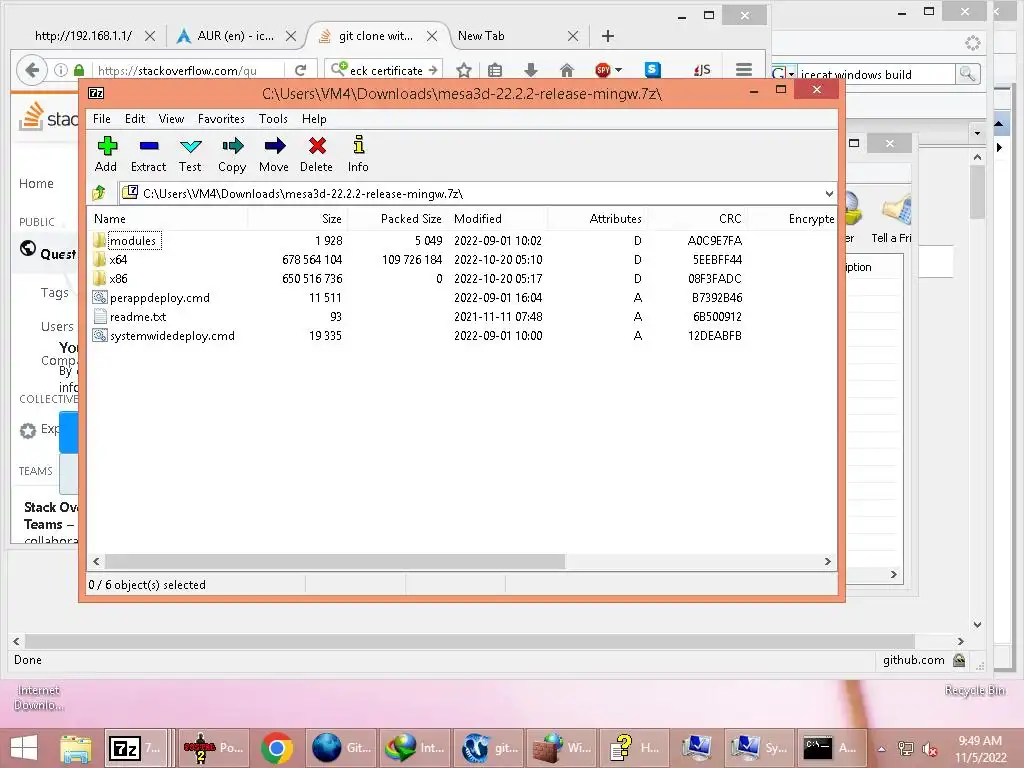This screenshot has width=1024, height=768.
Task: Open the Help menu in 7-Zip
Action: coord(314,119)
